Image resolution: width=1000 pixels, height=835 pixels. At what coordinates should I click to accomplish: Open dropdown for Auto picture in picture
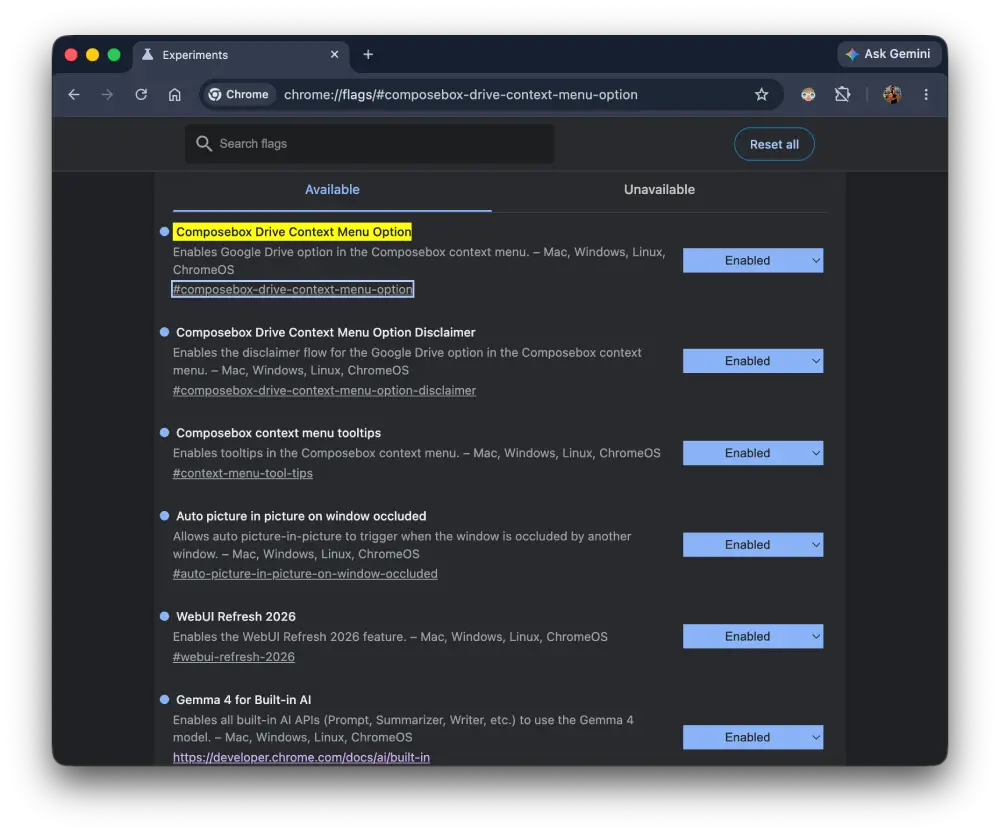click(753, 545)
